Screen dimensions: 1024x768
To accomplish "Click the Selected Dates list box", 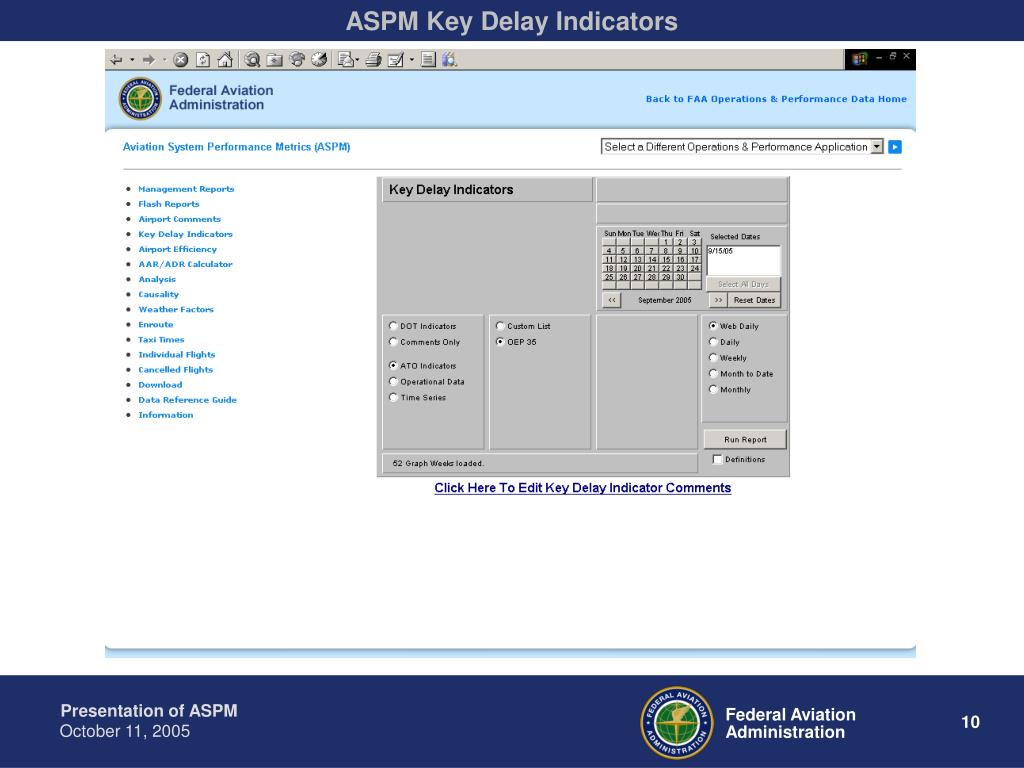I will point(743,261).
